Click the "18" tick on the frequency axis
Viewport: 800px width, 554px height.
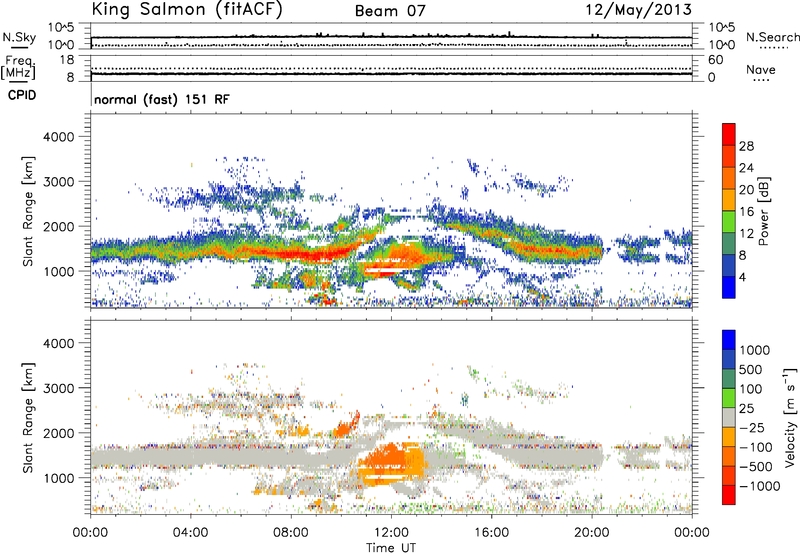[67, 60]
